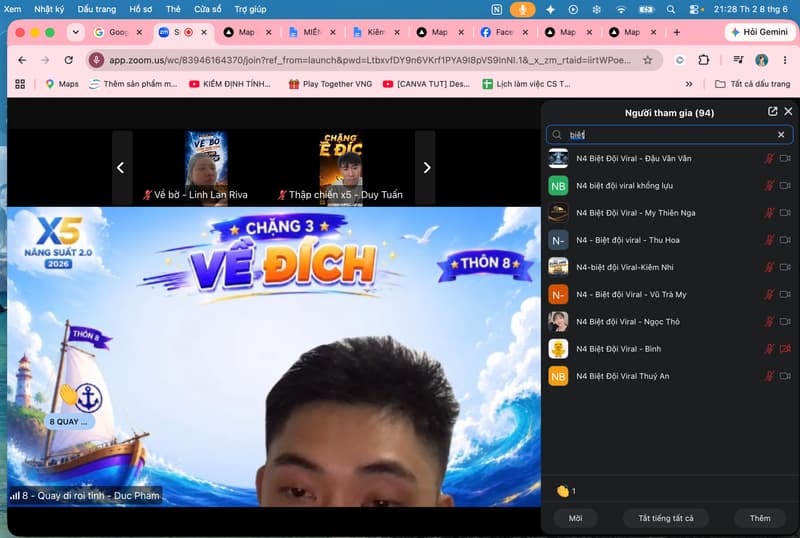Open the Nhật ký menu
The image size is (800, 538).
(x=49, y=9)
